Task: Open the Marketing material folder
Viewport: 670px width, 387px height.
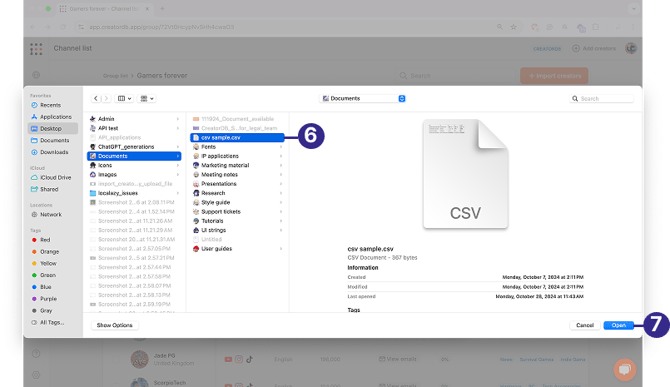Action: (237, 165)
